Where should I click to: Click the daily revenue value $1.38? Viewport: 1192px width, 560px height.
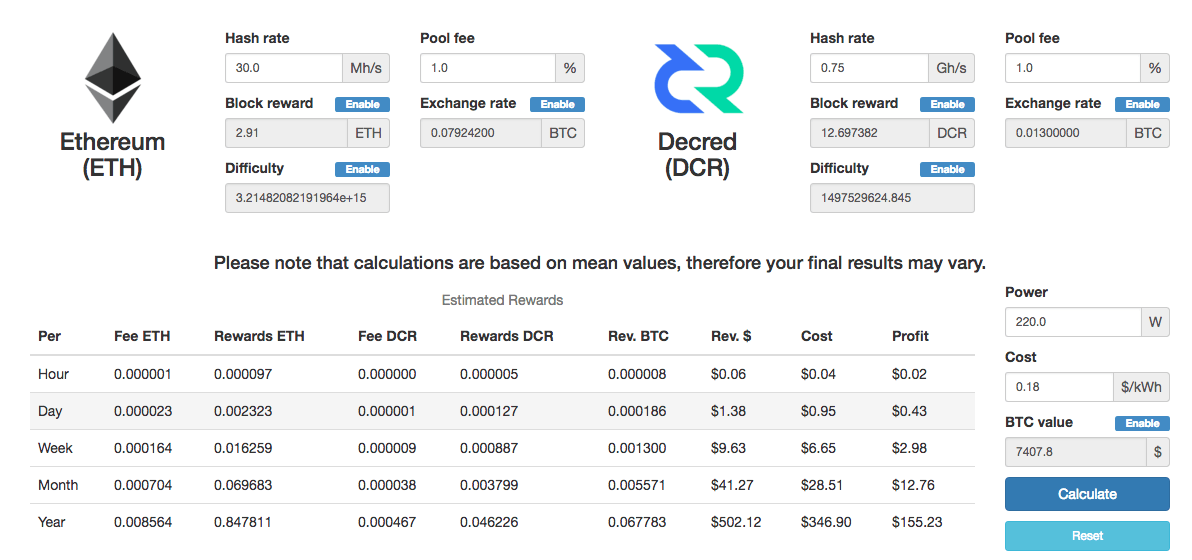(x=729, y=411)
